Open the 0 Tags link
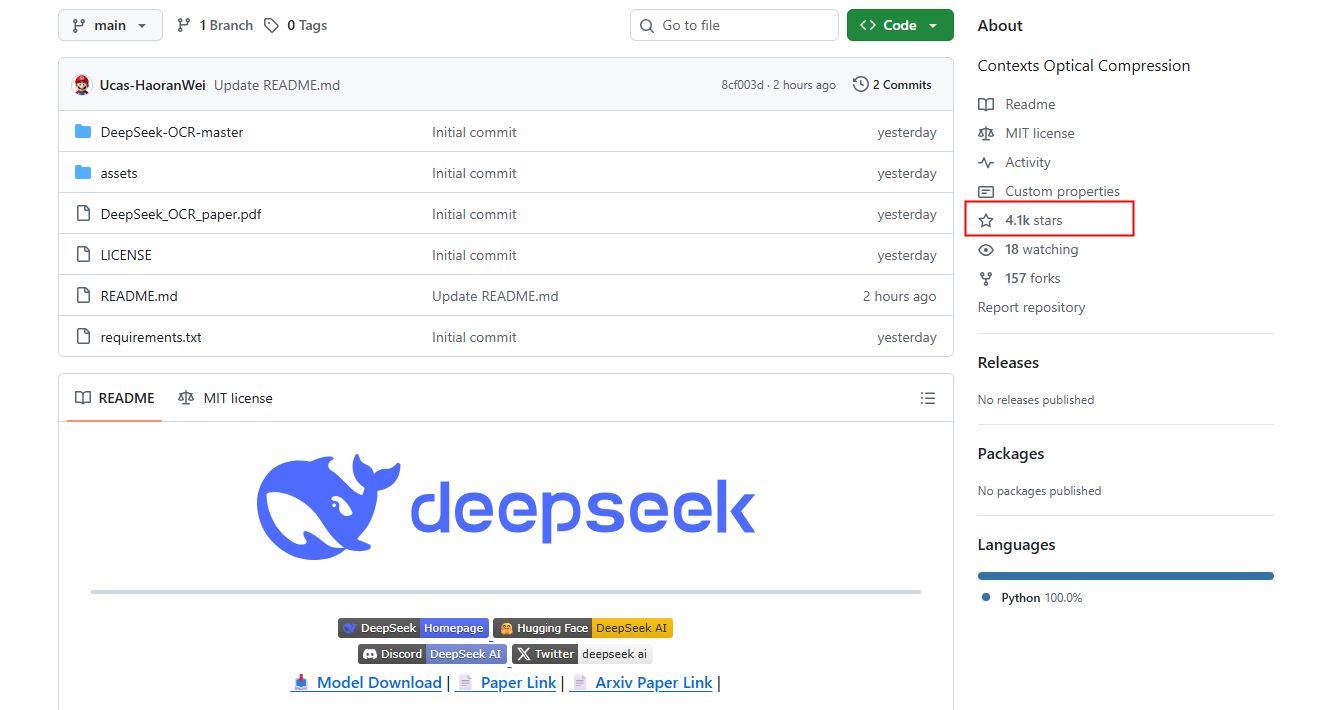Viewport: 1344px width, 710px height. coord(295,25)
